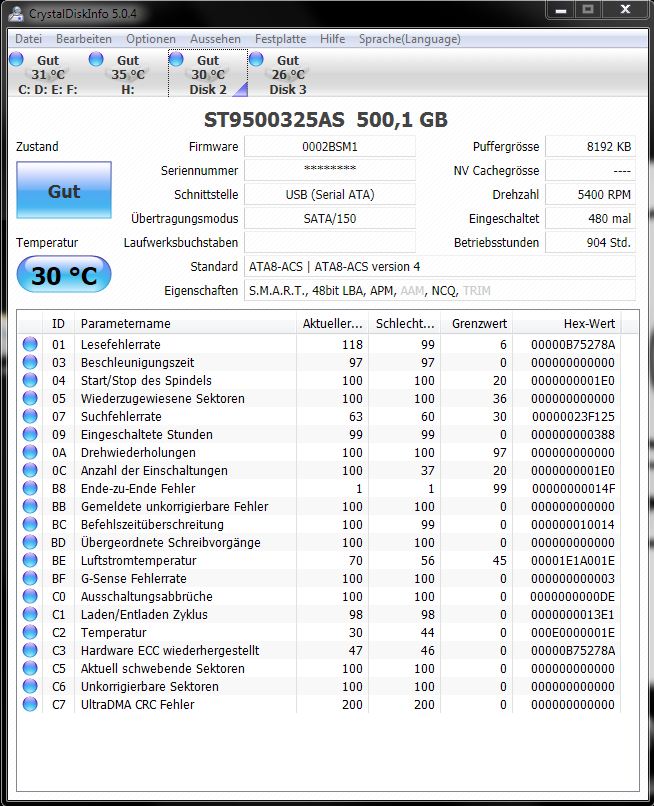Open the Datei menu
The height and width of the screenshot is (806, 654).
pos(28,39)
